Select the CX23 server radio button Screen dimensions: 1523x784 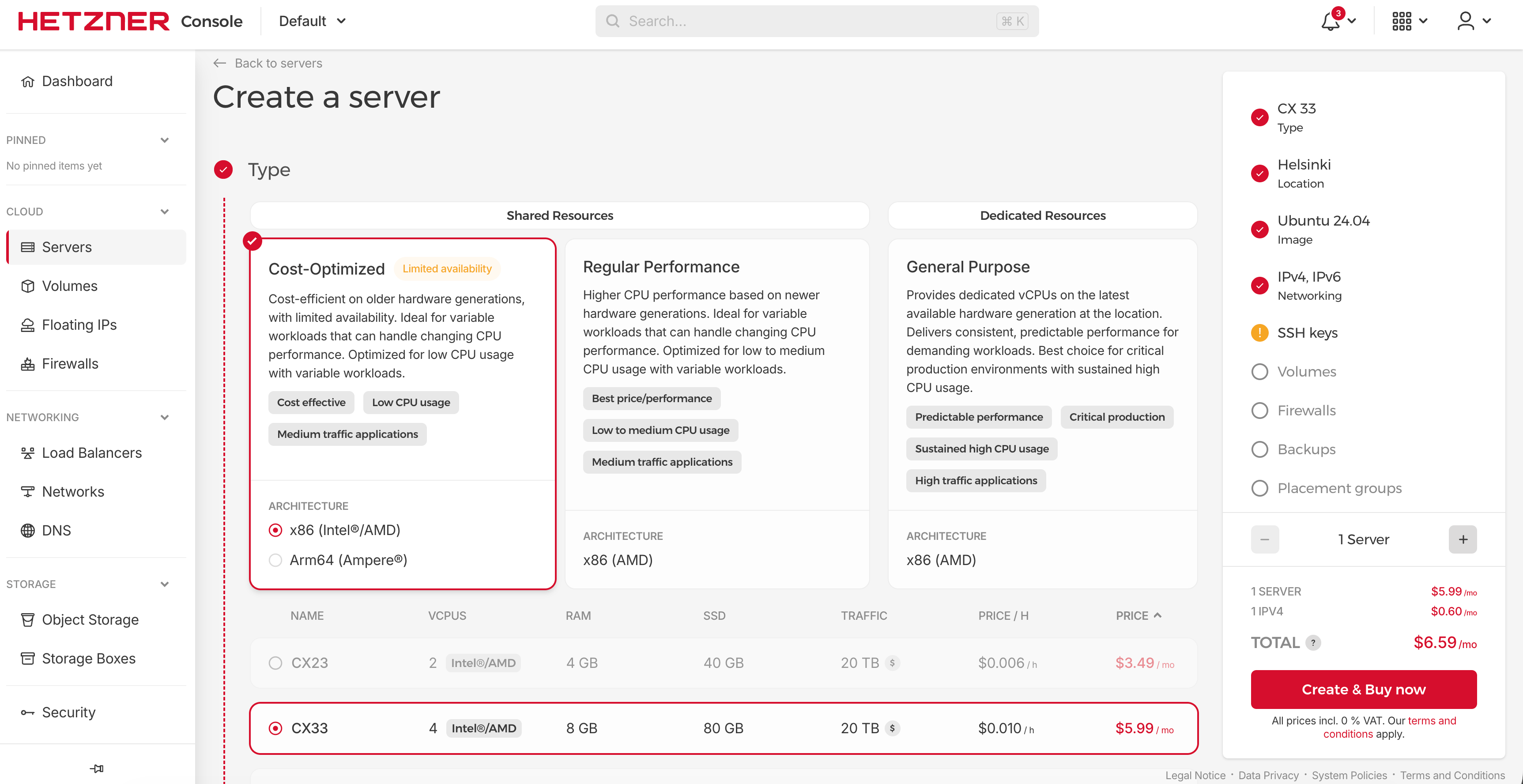(x=275, y=663)
